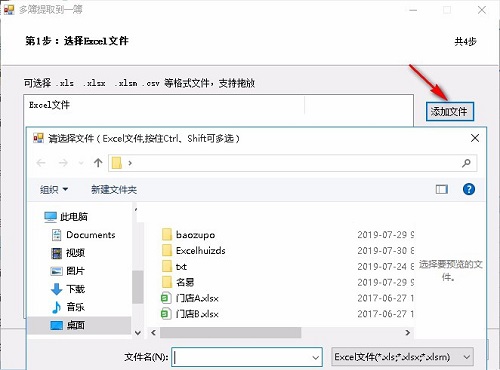The image size is (500, 370).
Task: Go forward in the file dialog
Action: click(x=63, y=163)
